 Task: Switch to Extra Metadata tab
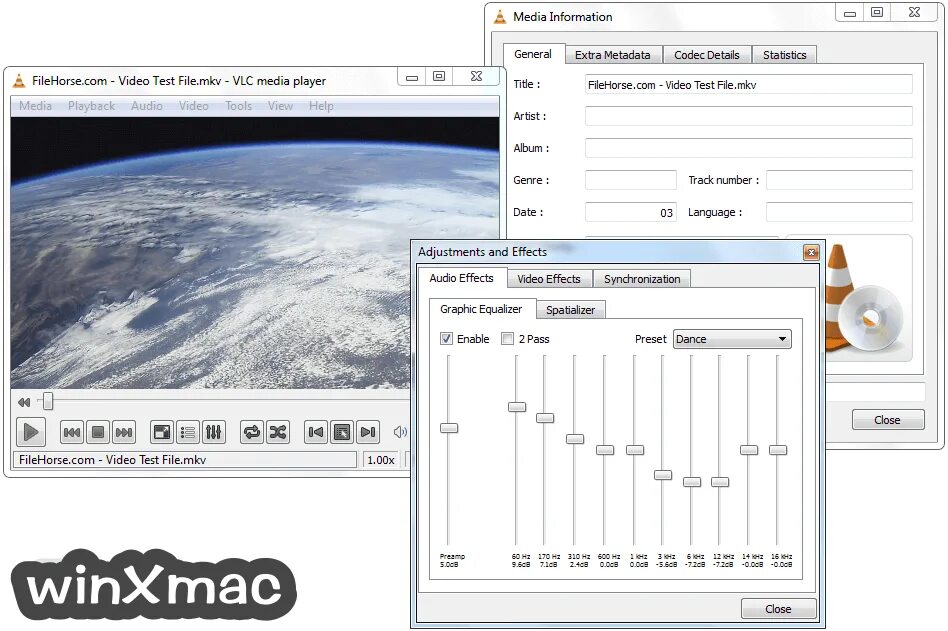click(x=613, y=55)
